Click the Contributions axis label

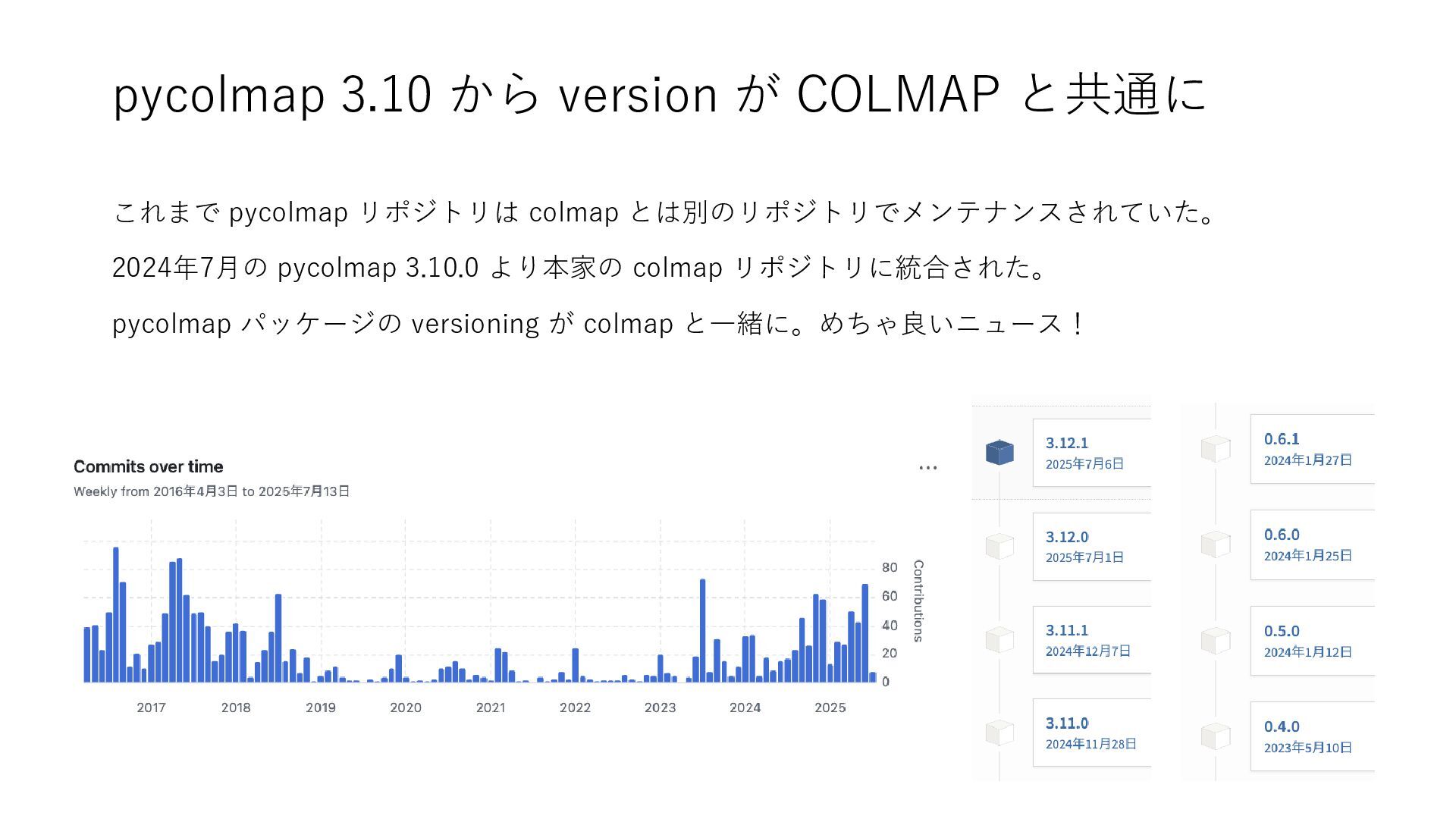pyautogui.click(x=918, y=601)
